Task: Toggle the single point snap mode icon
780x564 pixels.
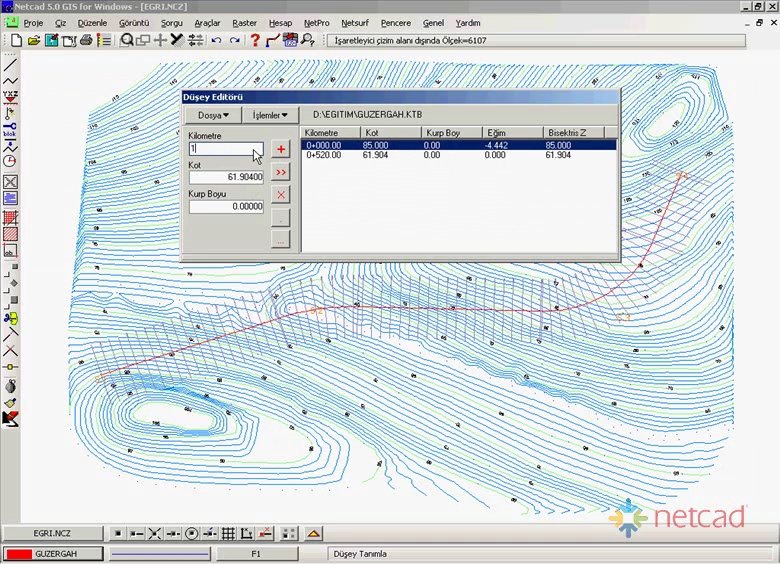Action: (118, 534)
